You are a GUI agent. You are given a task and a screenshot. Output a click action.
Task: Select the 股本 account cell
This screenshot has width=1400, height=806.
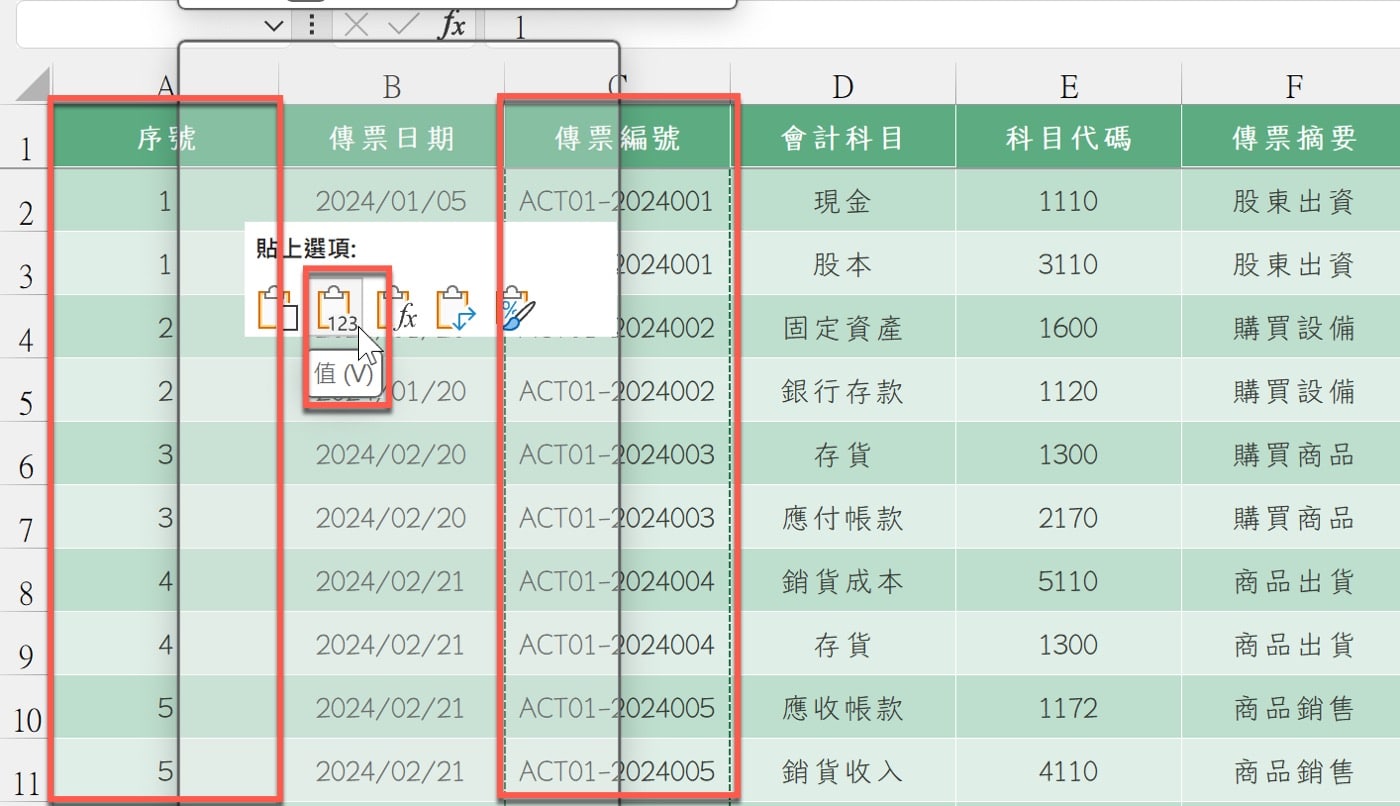(x=843, y=264)
